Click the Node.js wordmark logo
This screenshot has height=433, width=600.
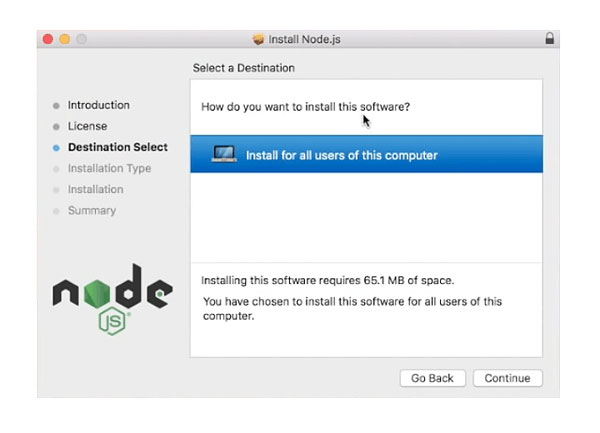[x=112, y=290]
